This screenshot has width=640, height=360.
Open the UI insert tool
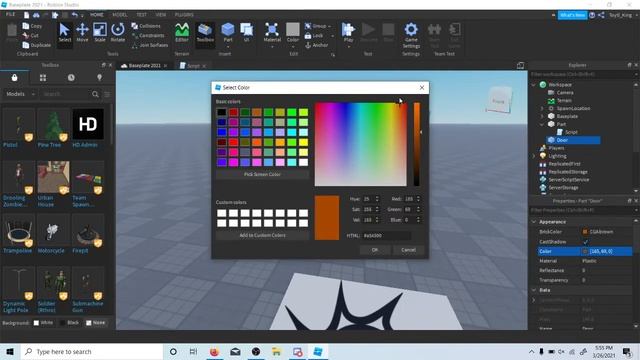tap(247, 32)
